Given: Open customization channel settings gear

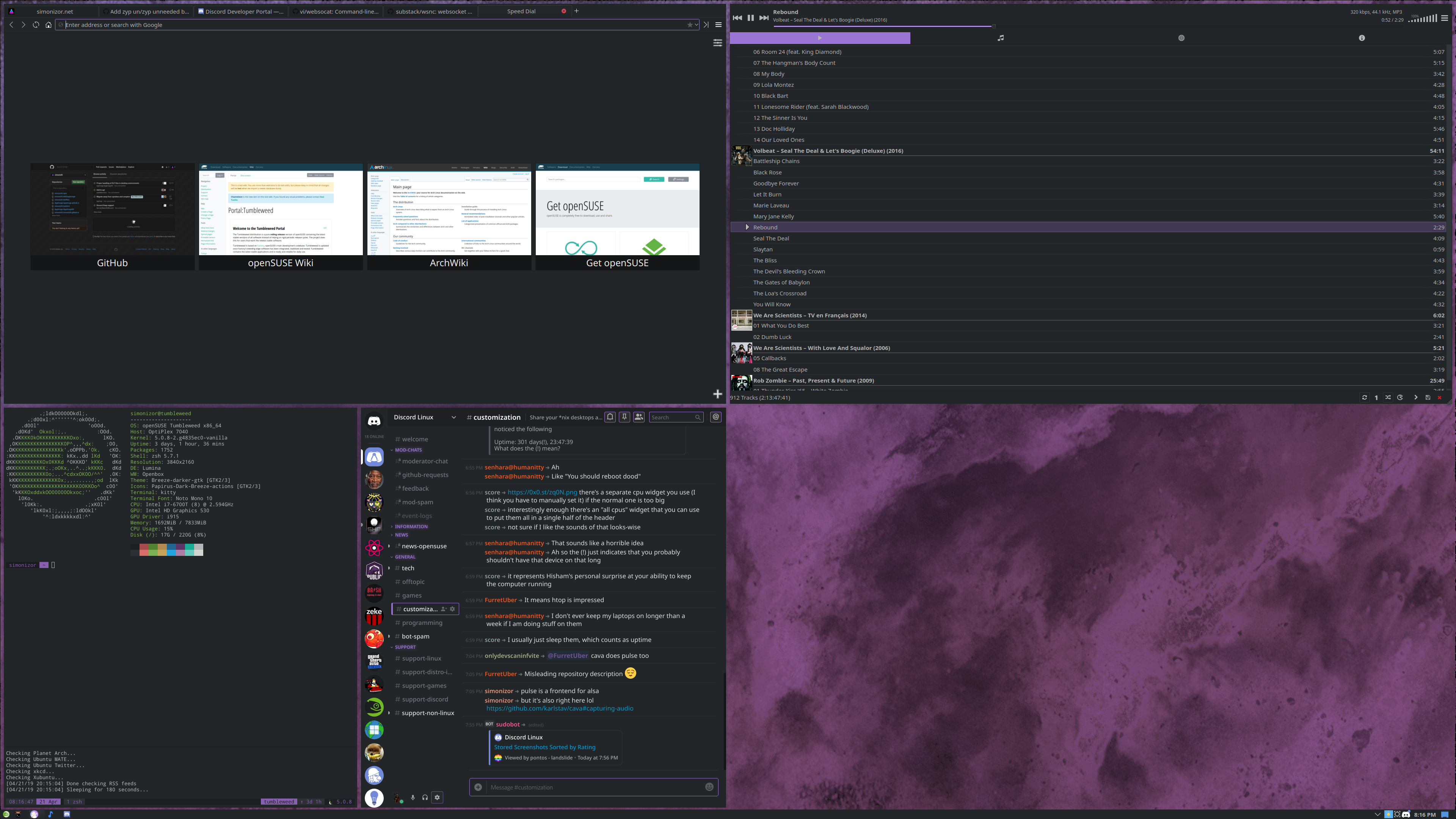Looking at the screenshot, I should tap(452, 609).
